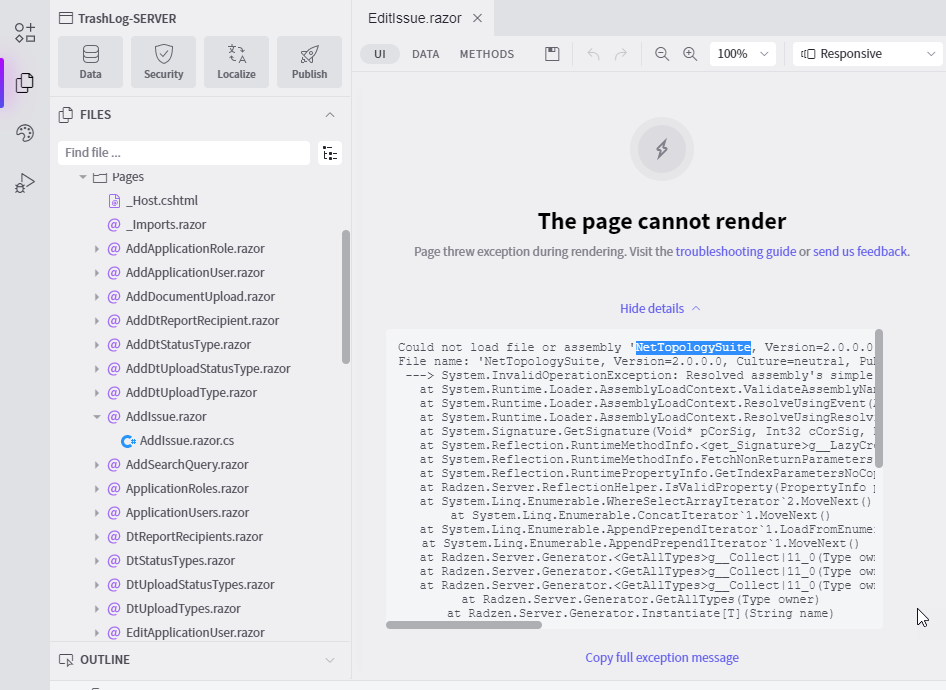Collapse the FILES panel section
Viewport: 946px width, 690px height.
(330, 115)
